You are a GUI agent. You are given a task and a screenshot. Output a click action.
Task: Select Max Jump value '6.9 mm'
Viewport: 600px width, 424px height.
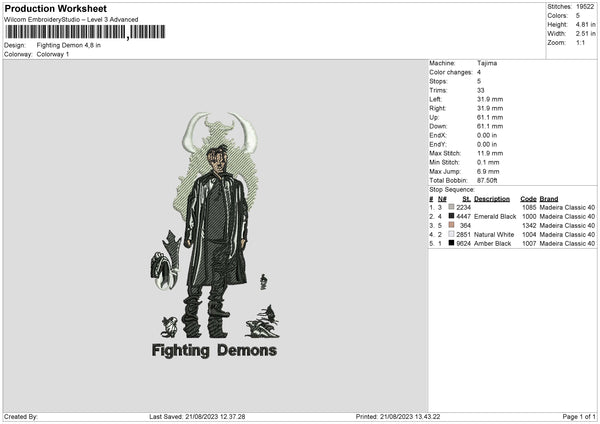tap(488, 171)
